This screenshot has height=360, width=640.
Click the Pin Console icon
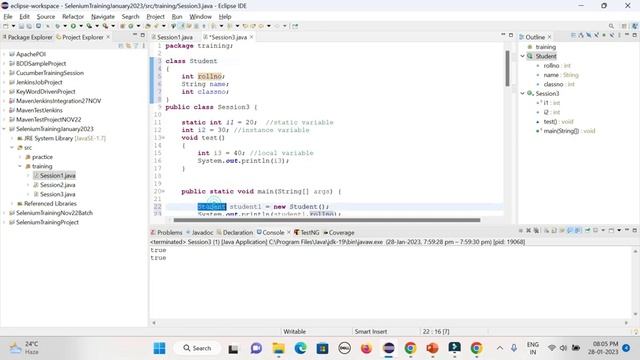588,231
